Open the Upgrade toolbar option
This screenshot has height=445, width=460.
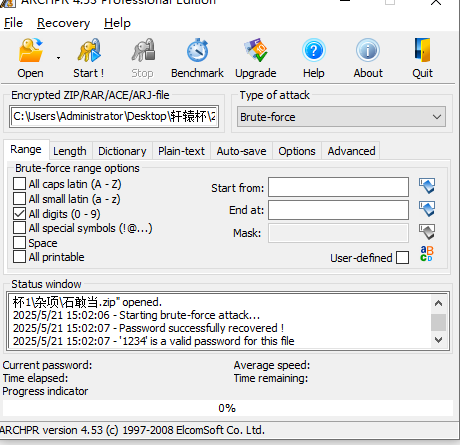pyautogui.click(x=256, y=58)
